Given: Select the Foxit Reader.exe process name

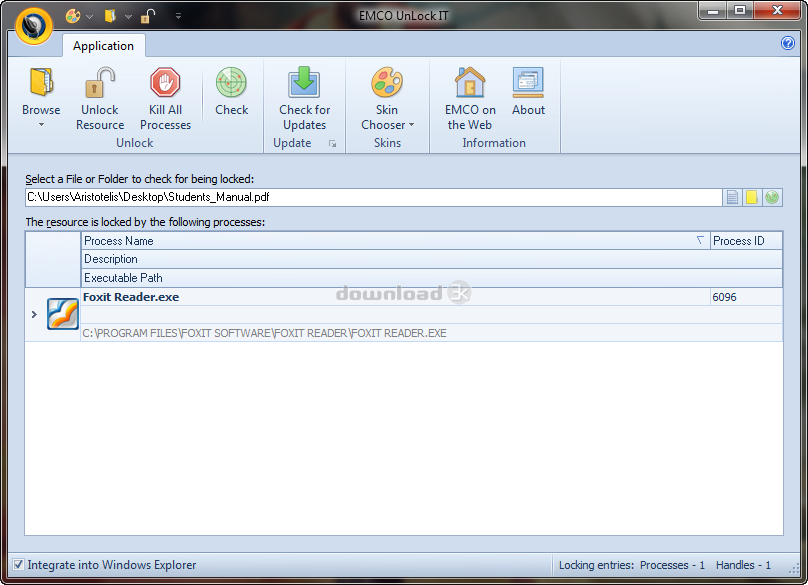Looking at the screenshot, I should click(x=131, y=297).
